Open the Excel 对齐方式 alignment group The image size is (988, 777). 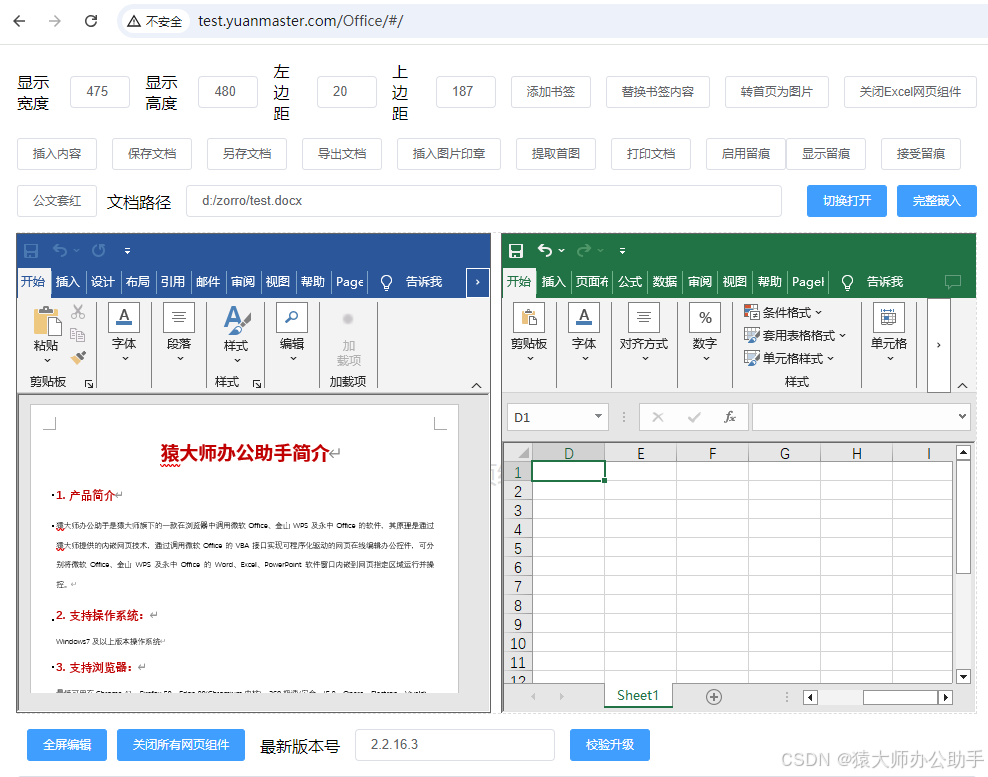(x=643, y=333)
